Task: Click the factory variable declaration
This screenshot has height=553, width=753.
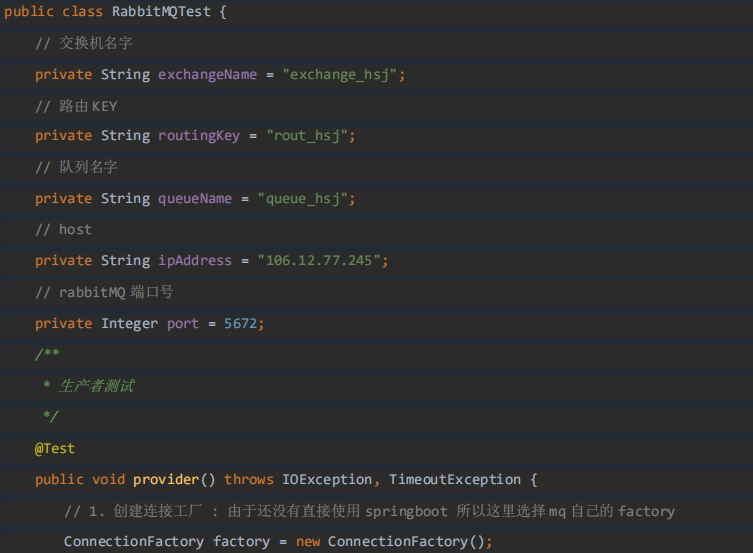Action: point(241,541)
